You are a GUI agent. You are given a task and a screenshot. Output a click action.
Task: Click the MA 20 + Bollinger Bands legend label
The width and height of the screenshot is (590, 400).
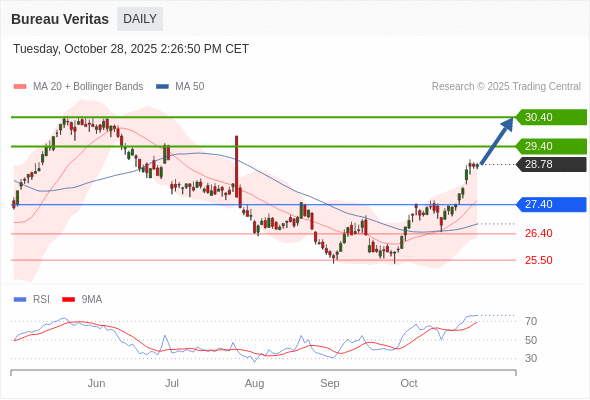coord(88,87)
